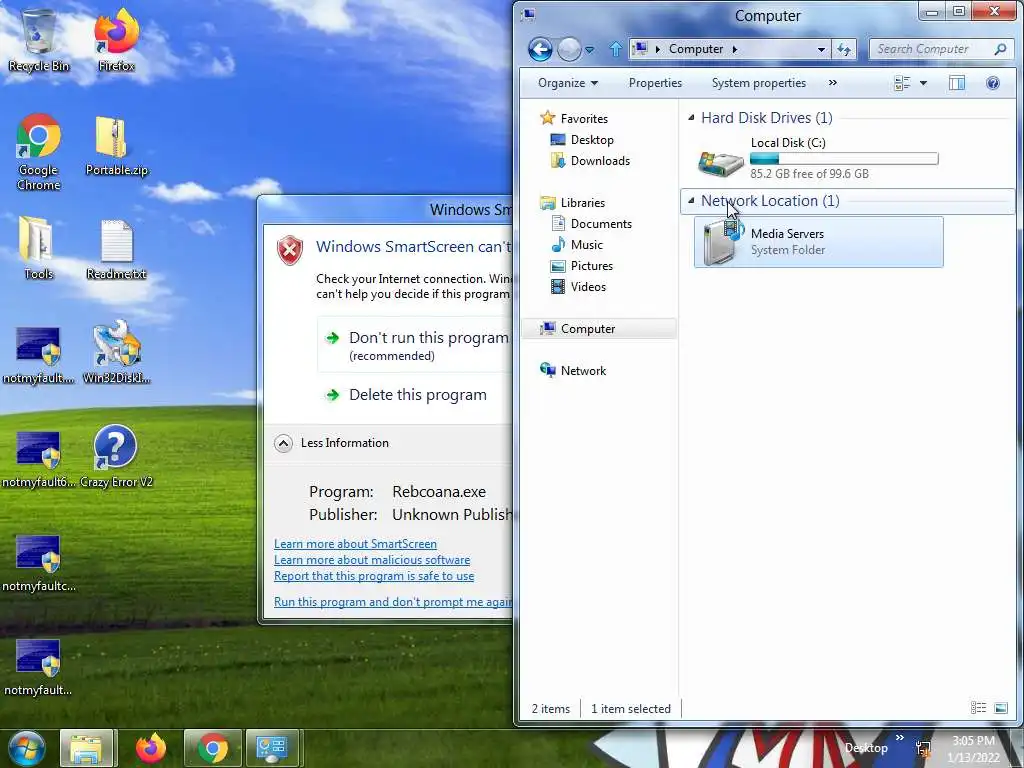The width and height of the screenshot is (1024, 768).
Task: Click the Back arrow in Computer window
Action: click(540, 49)
